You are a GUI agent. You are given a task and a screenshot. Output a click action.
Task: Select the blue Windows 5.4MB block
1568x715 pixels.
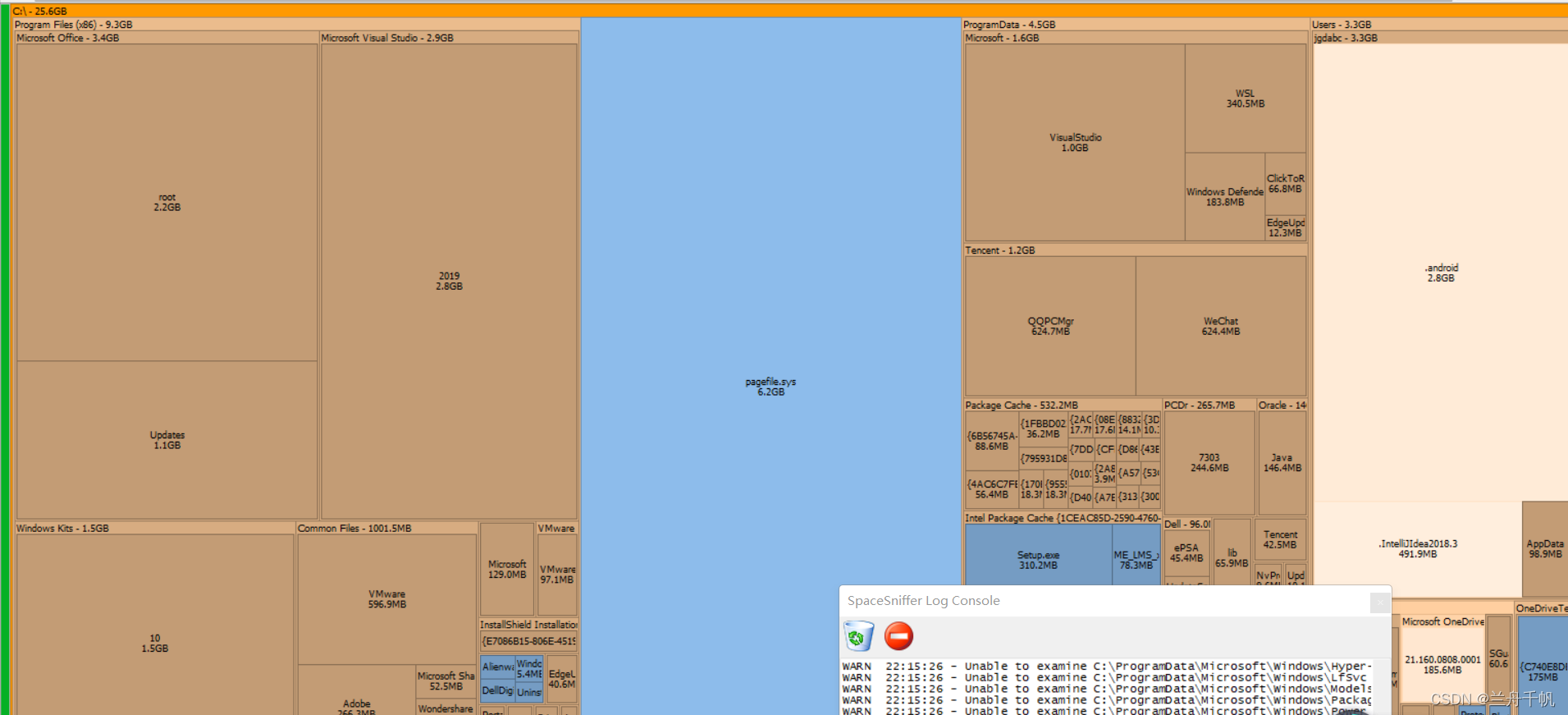pyautogui.click(x=529, y=668)
